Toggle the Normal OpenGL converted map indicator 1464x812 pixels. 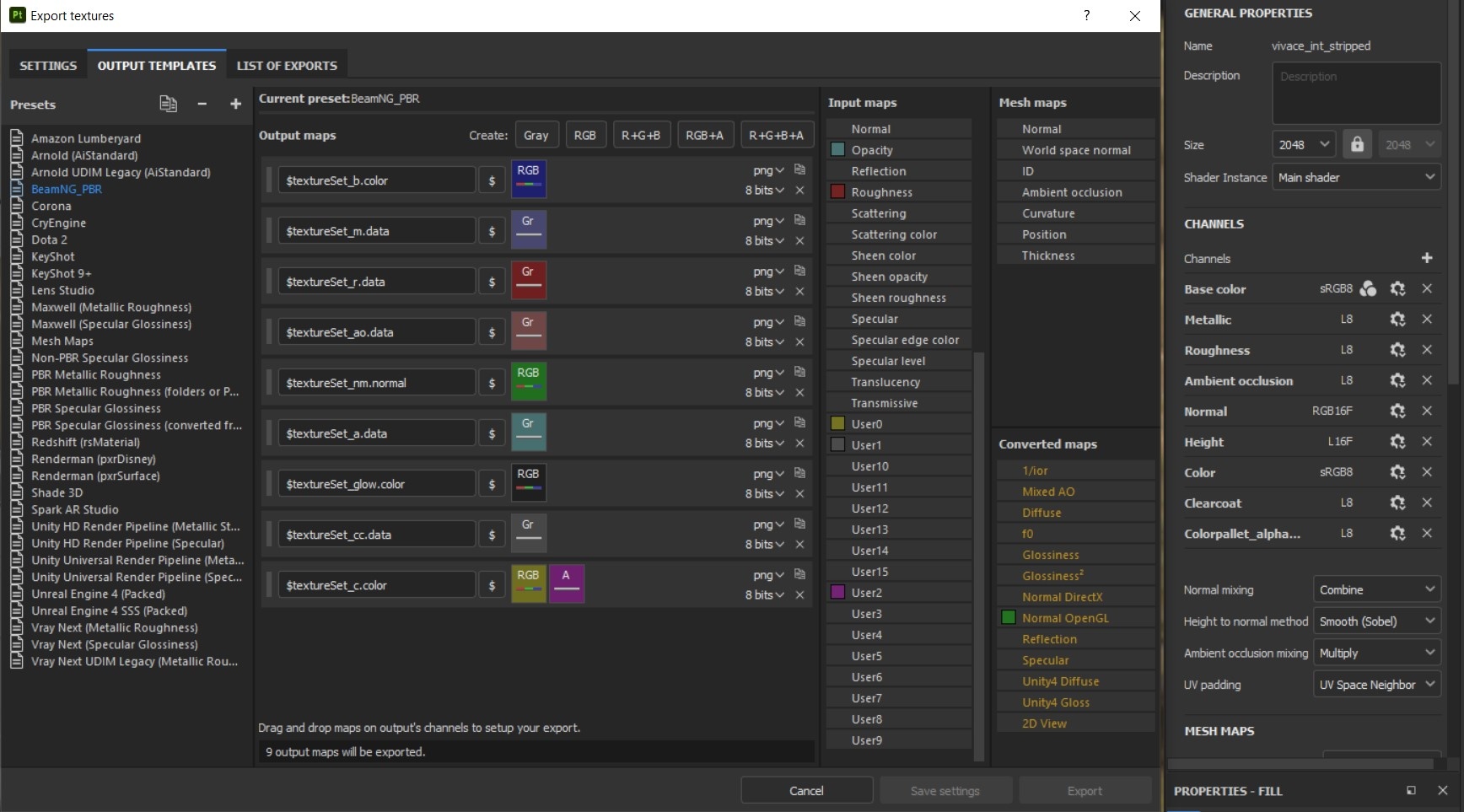point(1009,618)
